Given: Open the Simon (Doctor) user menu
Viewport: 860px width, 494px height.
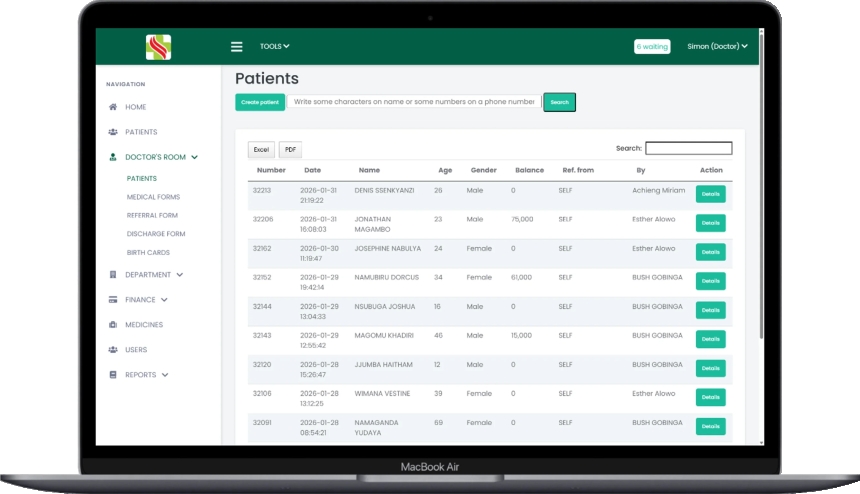Looking at the screenshot, I should pos(717,46).
